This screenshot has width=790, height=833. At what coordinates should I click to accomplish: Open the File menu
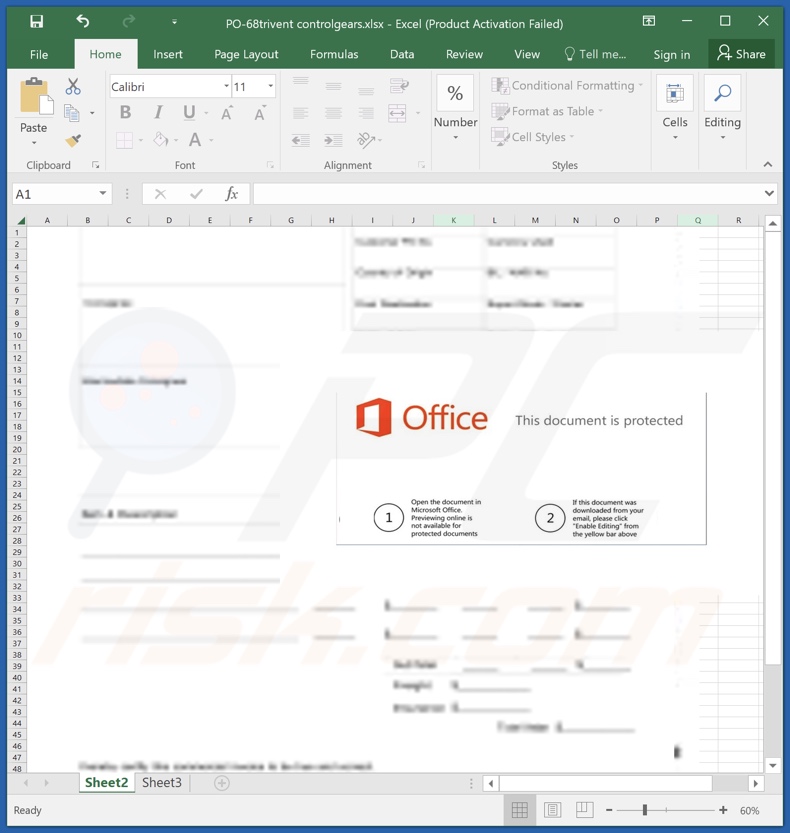pyautogui.click(x=39, y=54)
